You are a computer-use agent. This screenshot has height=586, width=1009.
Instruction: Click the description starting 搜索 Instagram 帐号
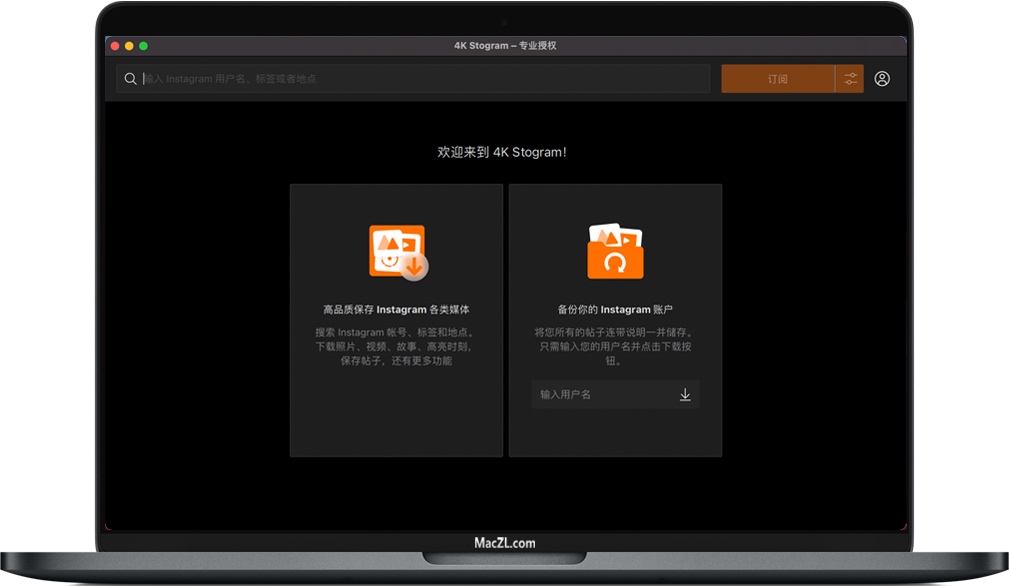[x=396, y=346]
